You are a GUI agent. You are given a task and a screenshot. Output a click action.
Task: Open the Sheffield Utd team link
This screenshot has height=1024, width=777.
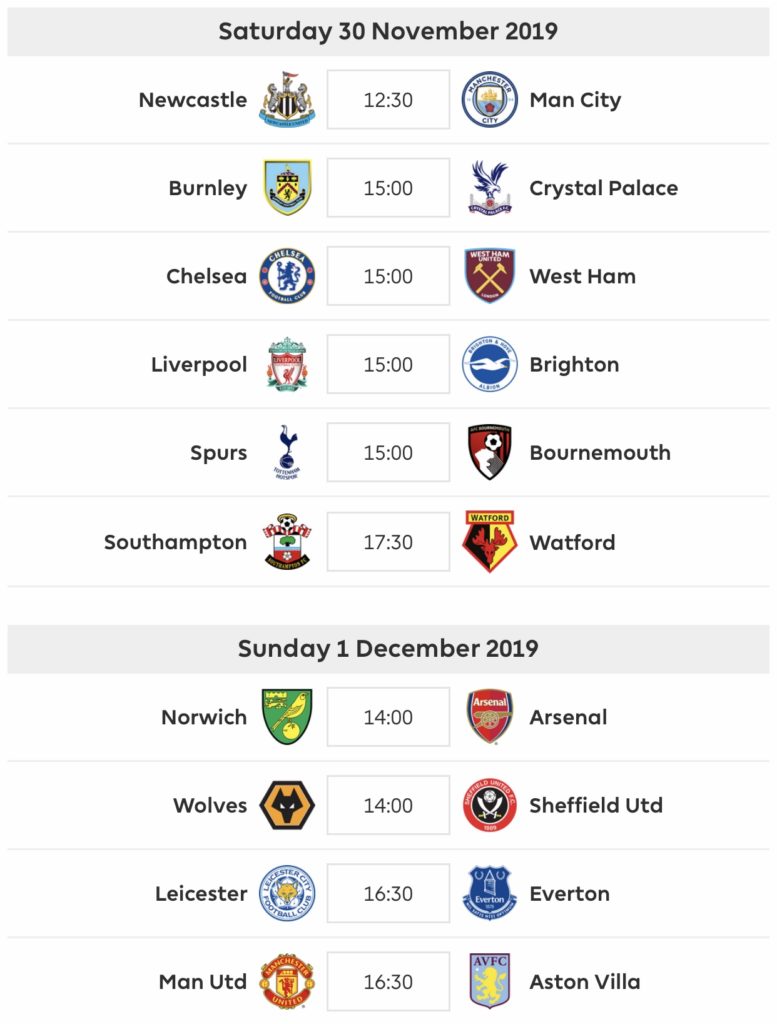pyautogui.click(x=596, y=805)
